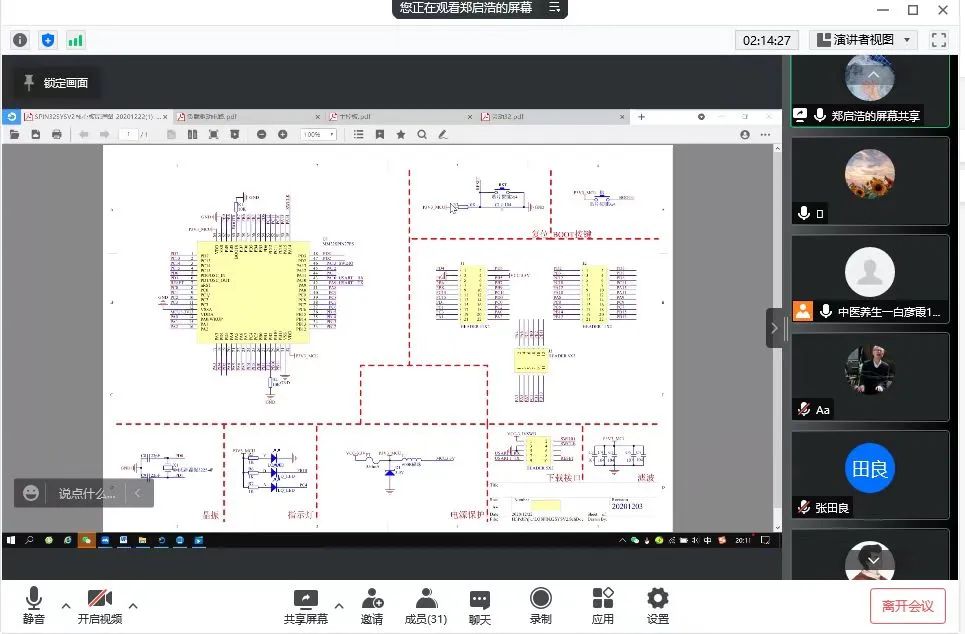Screen dimensions: 965x634
Task: Turn on camera with 开启视频
Action: (99, 606)
